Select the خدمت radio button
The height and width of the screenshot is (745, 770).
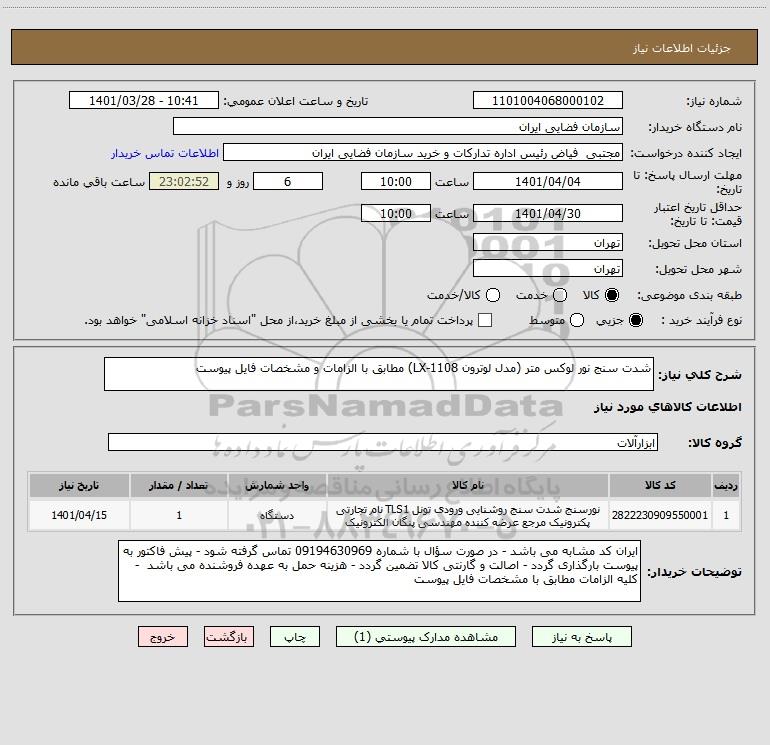[x=560, y=295]
